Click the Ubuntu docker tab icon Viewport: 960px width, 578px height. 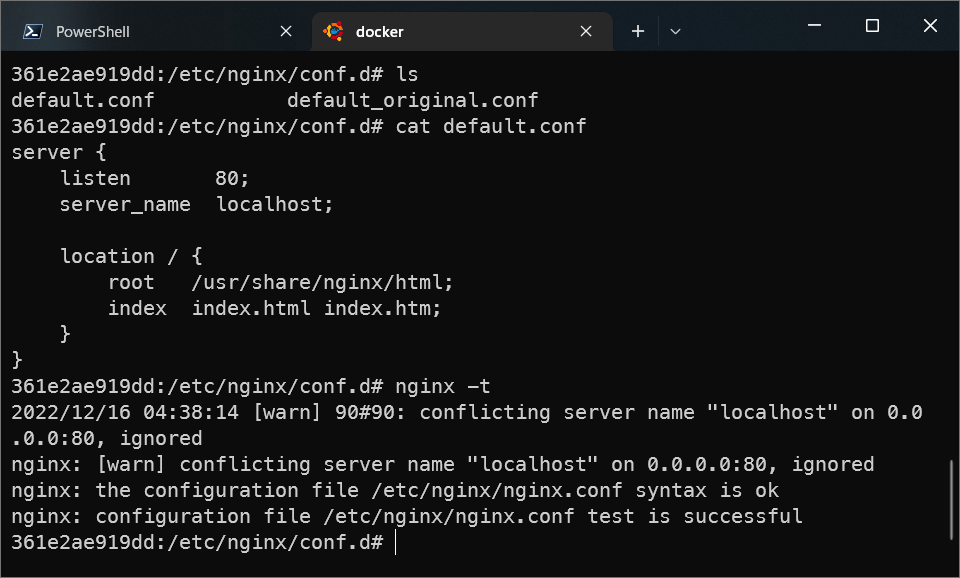coord(333,31)
